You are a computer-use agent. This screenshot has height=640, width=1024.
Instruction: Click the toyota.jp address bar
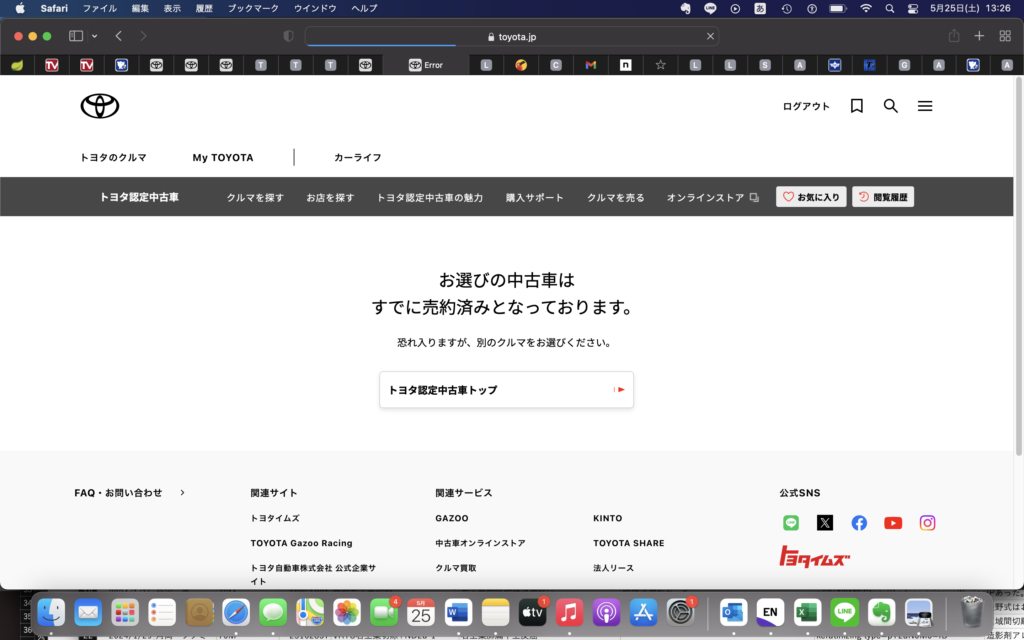[510, 36]
